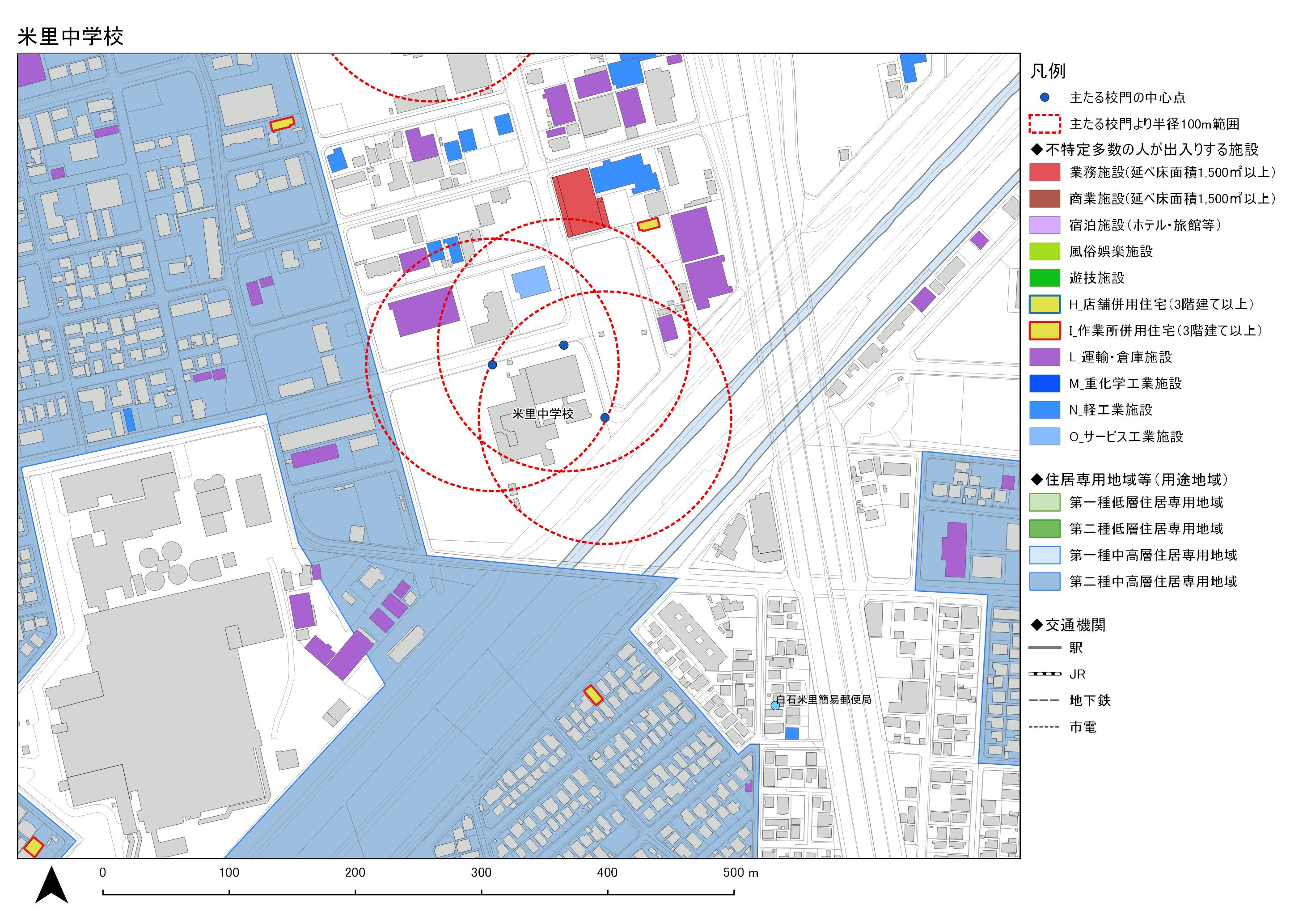Click the northern school gate point on map
1307x924 pixels.
coord(563,345)
